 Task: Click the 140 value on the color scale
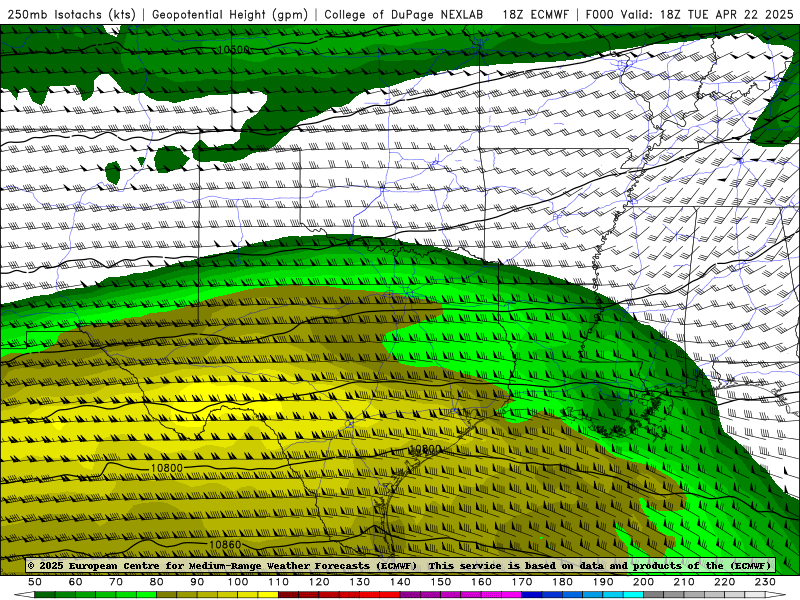(400, 582)
